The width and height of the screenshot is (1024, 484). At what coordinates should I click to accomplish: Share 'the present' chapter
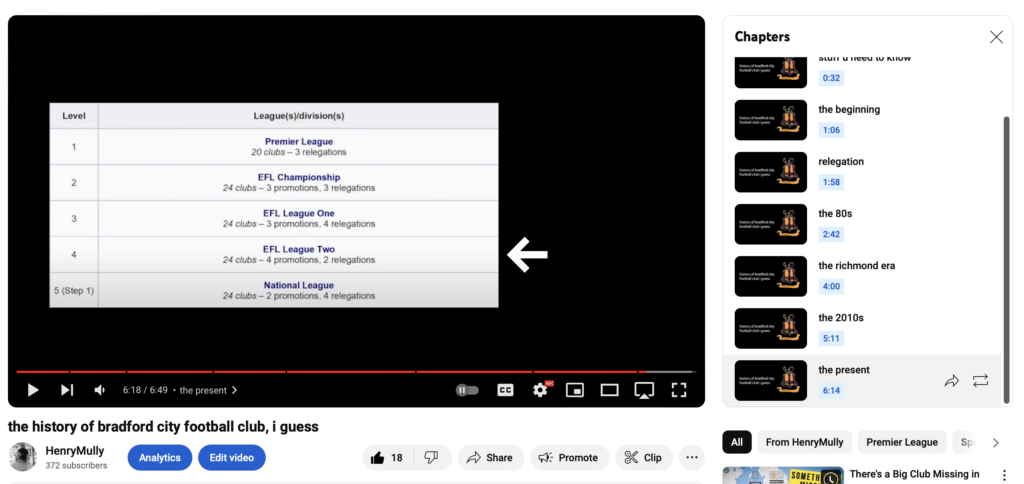pyautogui.click(x=952, y=381)
